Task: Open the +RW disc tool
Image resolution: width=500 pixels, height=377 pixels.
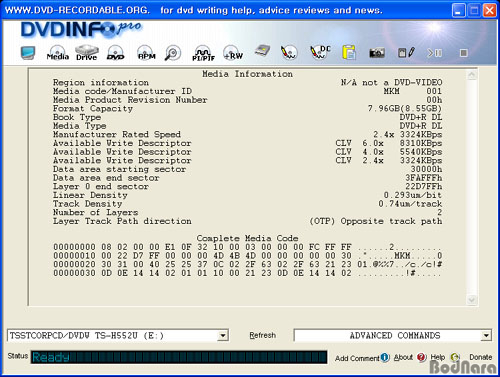Action: (x=233, y=53)
